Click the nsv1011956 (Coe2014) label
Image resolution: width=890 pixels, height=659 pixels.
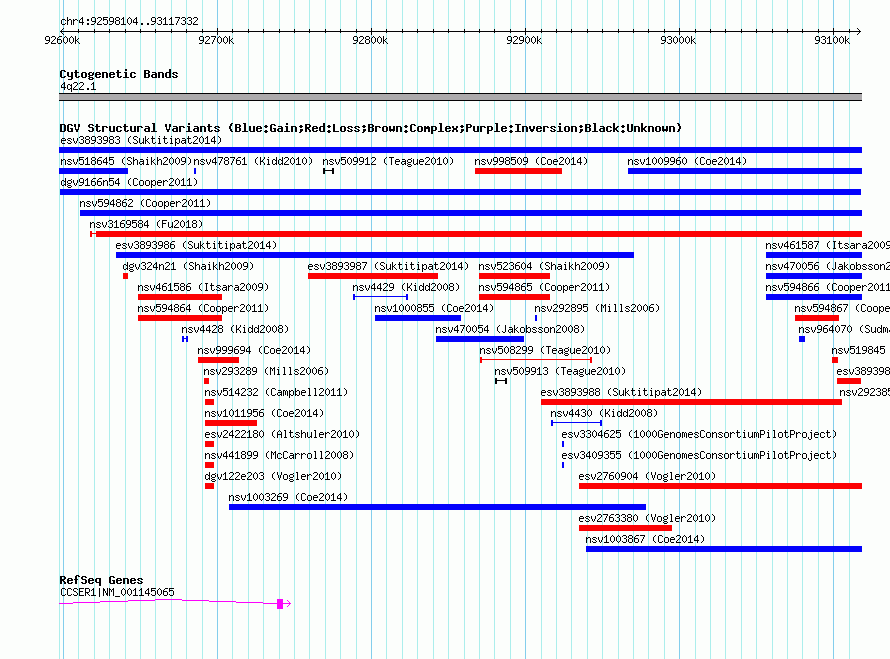[265, 413]
